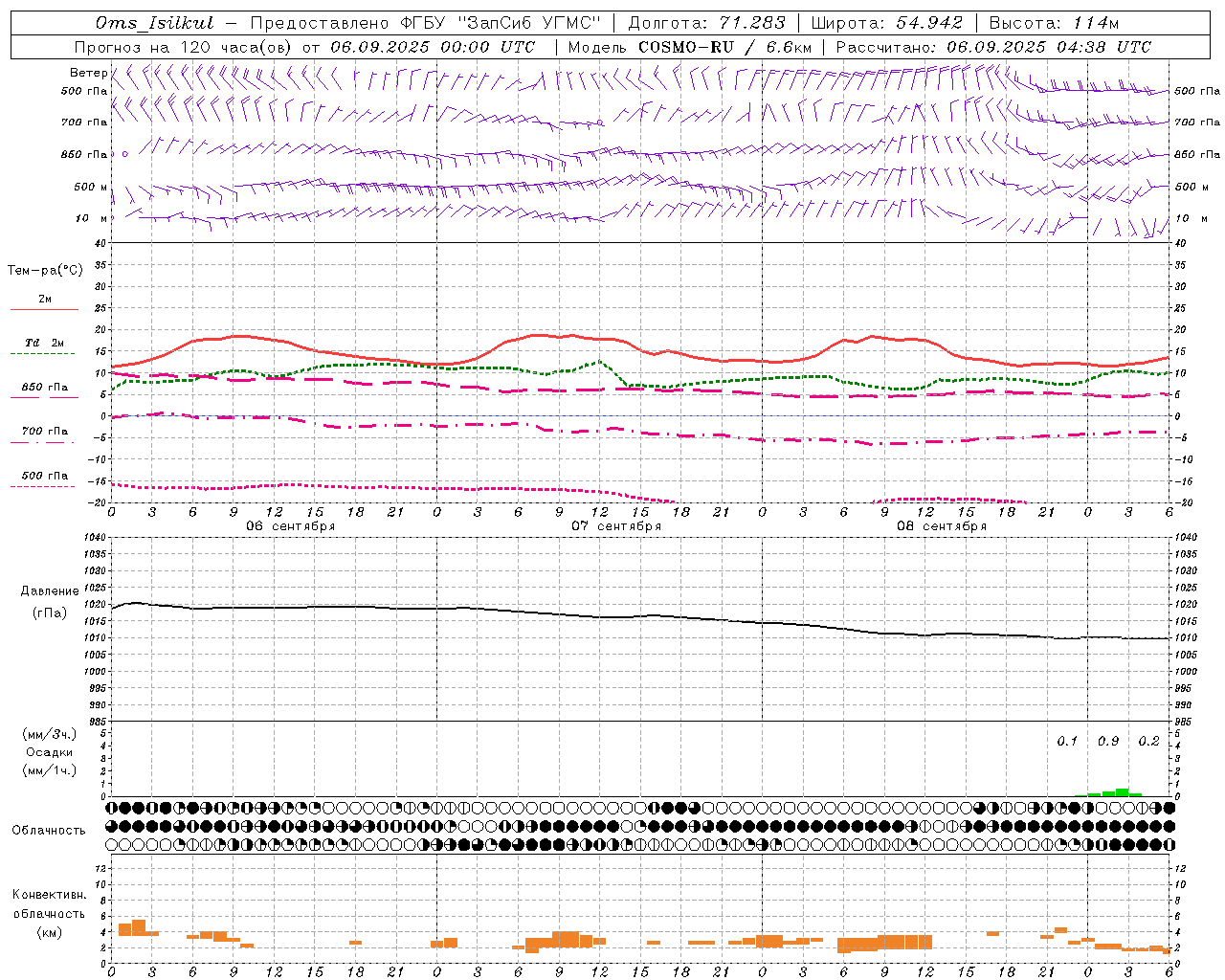The image size is (1225, 980).
Task: Click the Модель COSMO-RU / 6.6км label
Action: click(x=690, y=47)
